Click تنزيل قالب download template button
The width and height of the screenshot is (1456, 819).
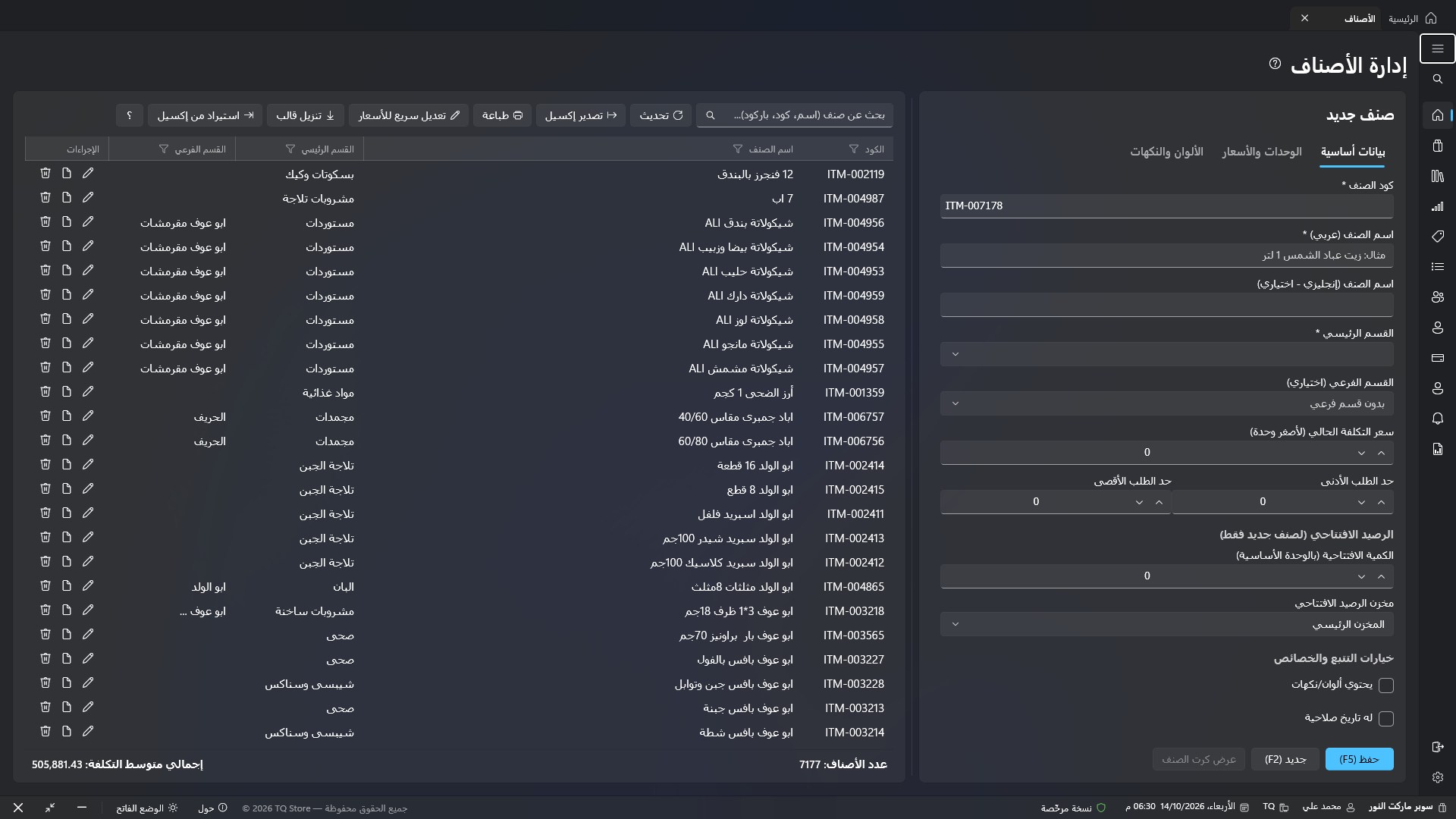click(306, 115)
